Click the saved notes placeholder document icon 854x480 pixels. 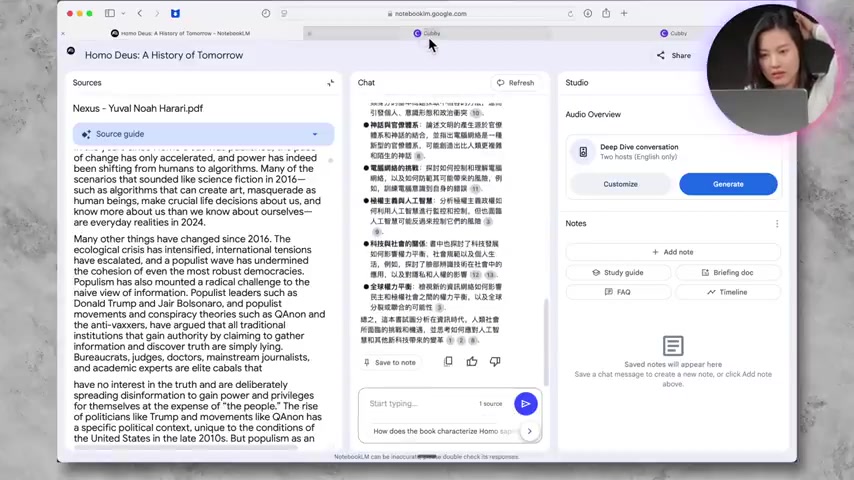673,345
